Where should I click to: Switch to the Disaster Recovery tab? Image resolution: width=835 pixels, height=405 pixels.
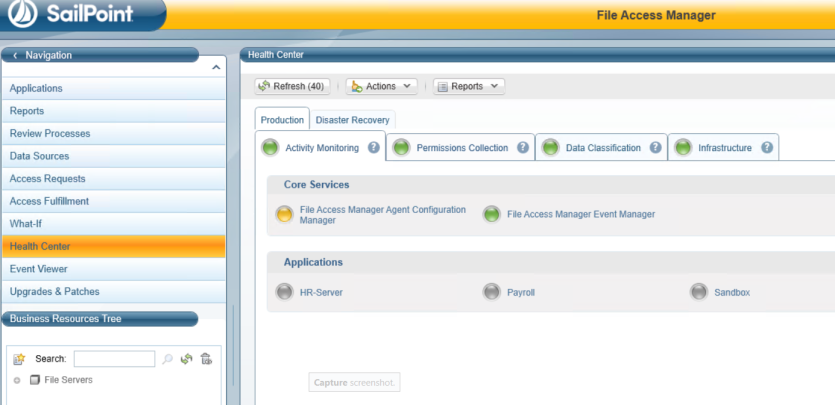pyautogui.click(x=352, y=120)
